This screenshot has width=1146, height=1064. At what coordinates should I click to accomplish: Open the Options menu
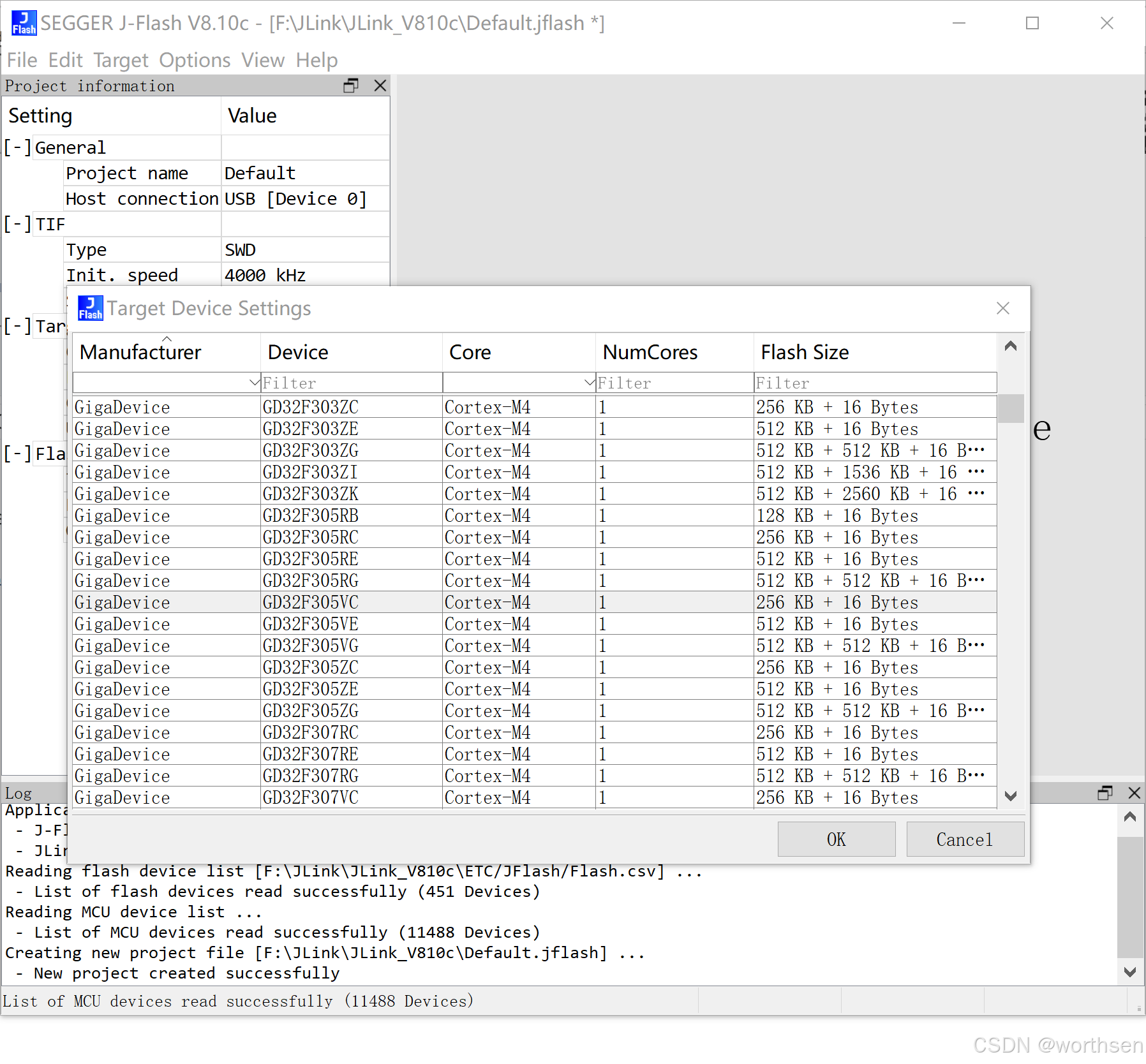click(x=195, y=60)
